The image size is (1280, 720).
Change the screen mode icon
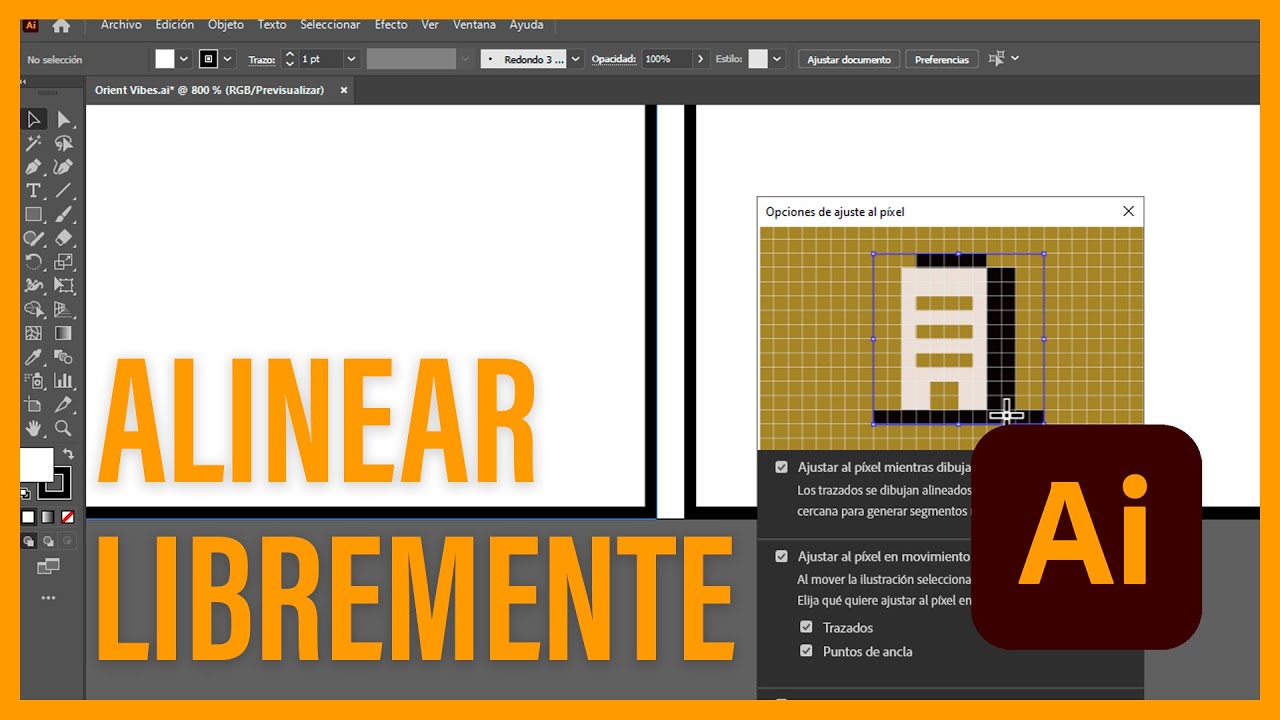[x=48, y=567]
